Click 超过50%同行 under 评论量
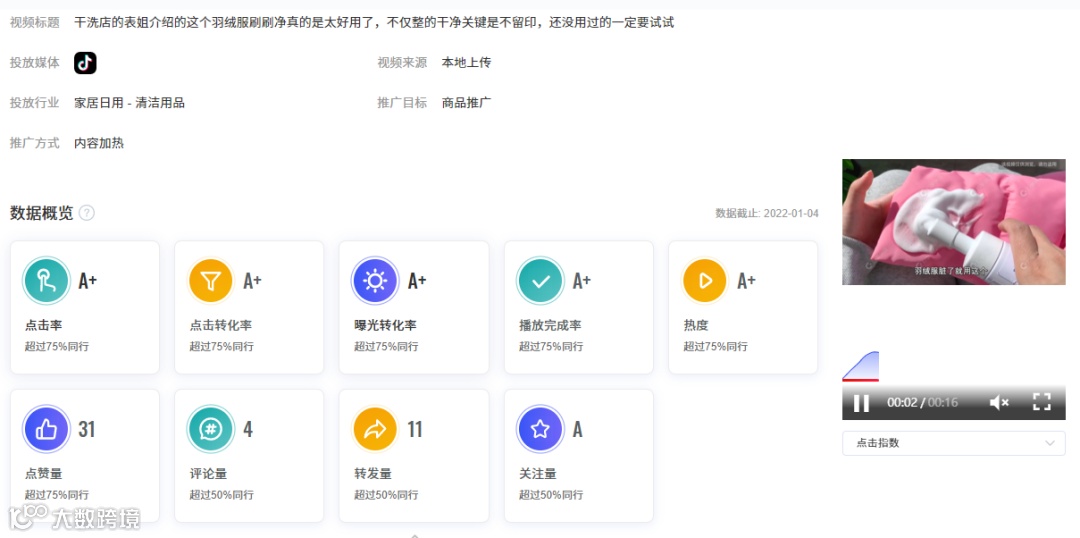Screen dimensions: 1080x538 click(x=221, y=495)
